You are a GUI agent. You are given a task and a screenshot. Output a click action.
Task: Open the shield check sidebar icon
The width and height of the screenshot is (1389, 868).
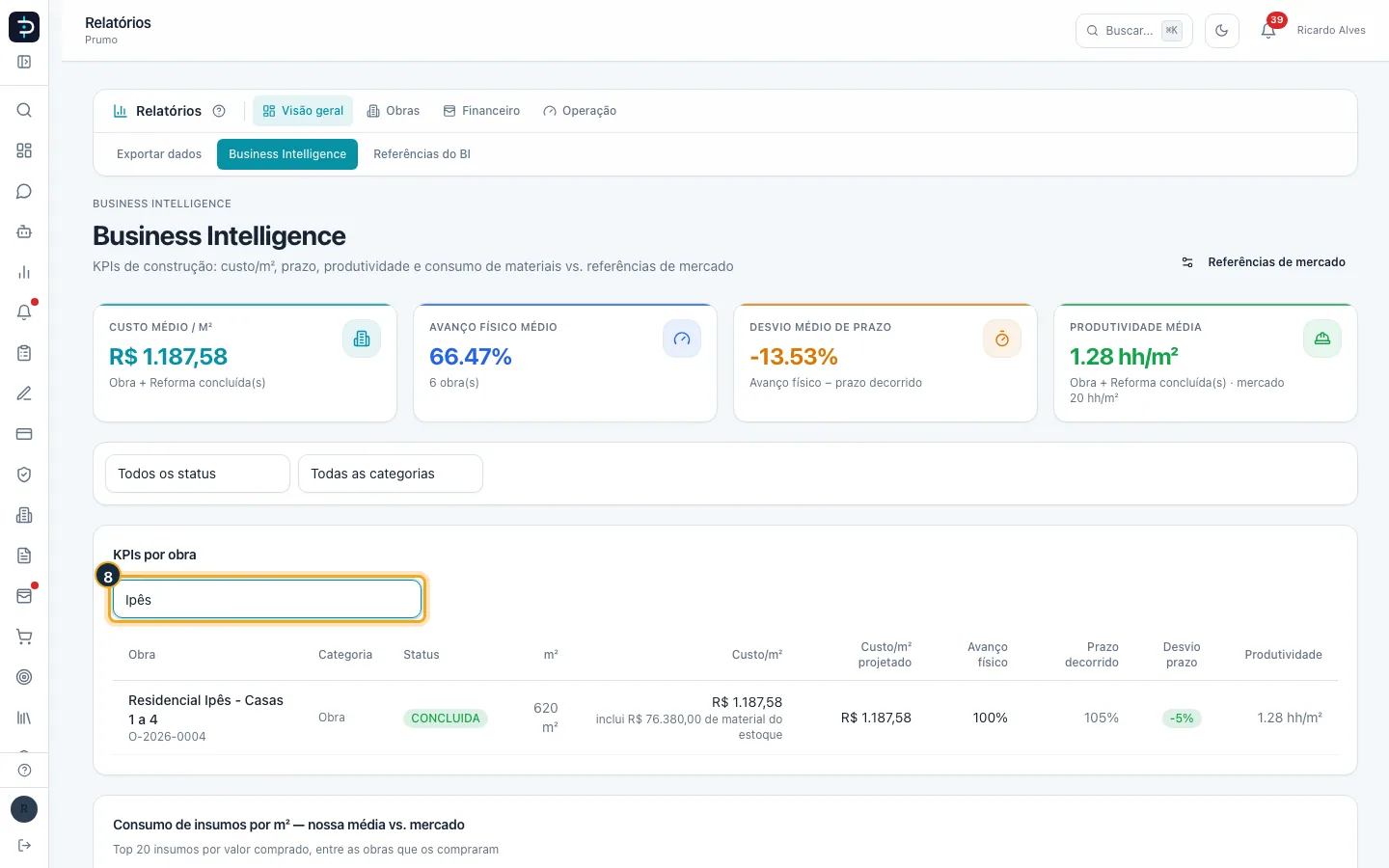pyautogui.click(x=24, y=475)
